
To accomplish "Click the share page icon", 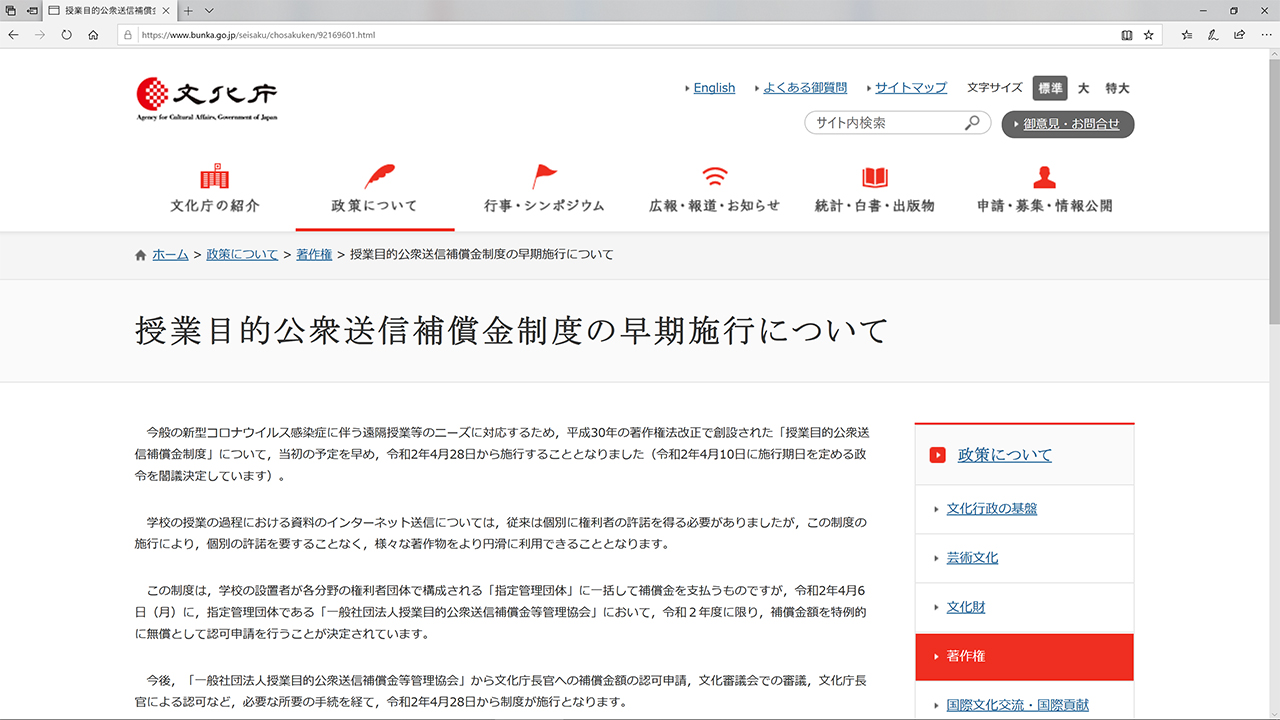I will coord(1239,34).
